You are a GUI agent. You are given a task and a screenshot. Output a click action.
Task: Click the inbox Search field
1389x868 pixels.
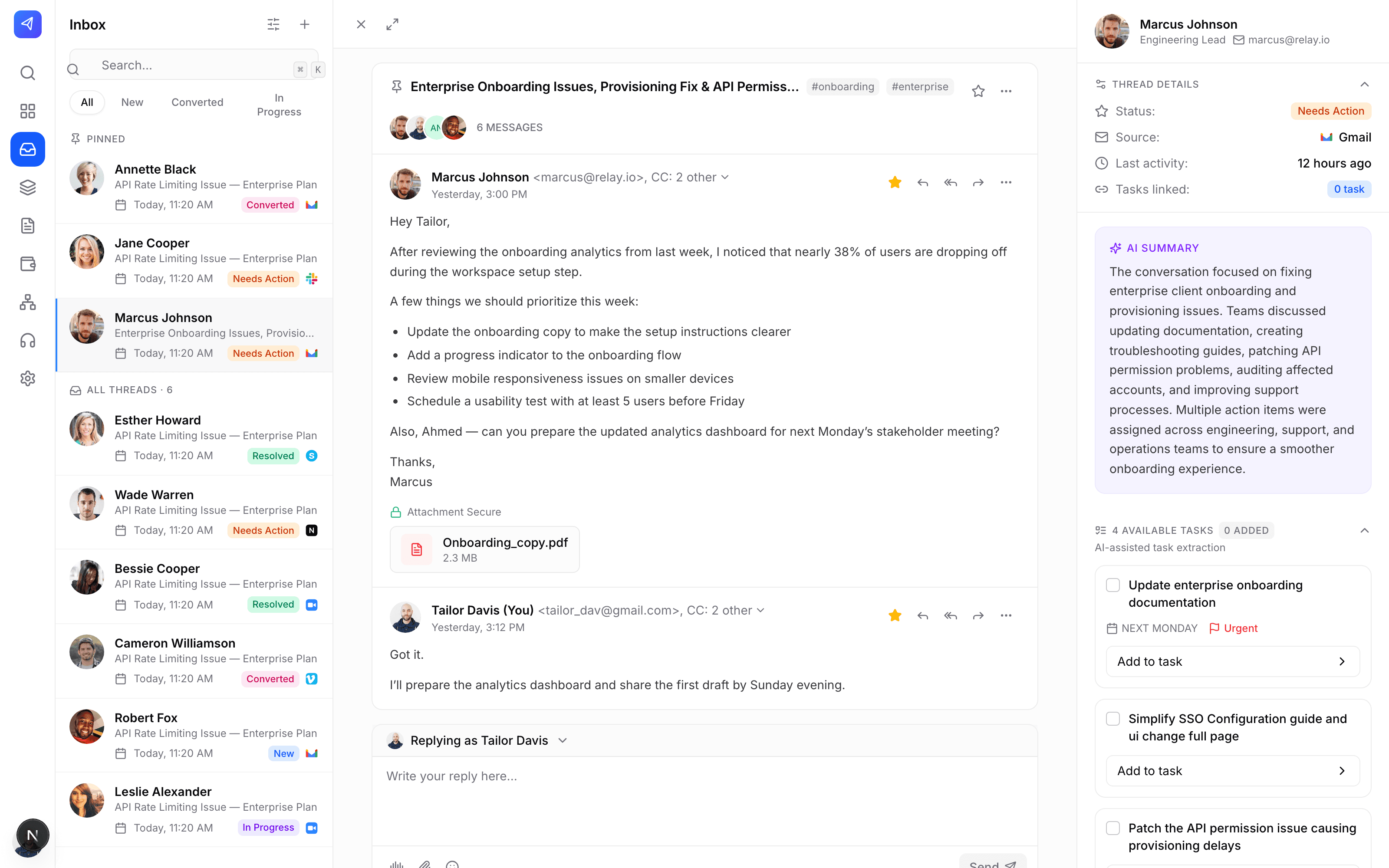(x=194, y=65)
